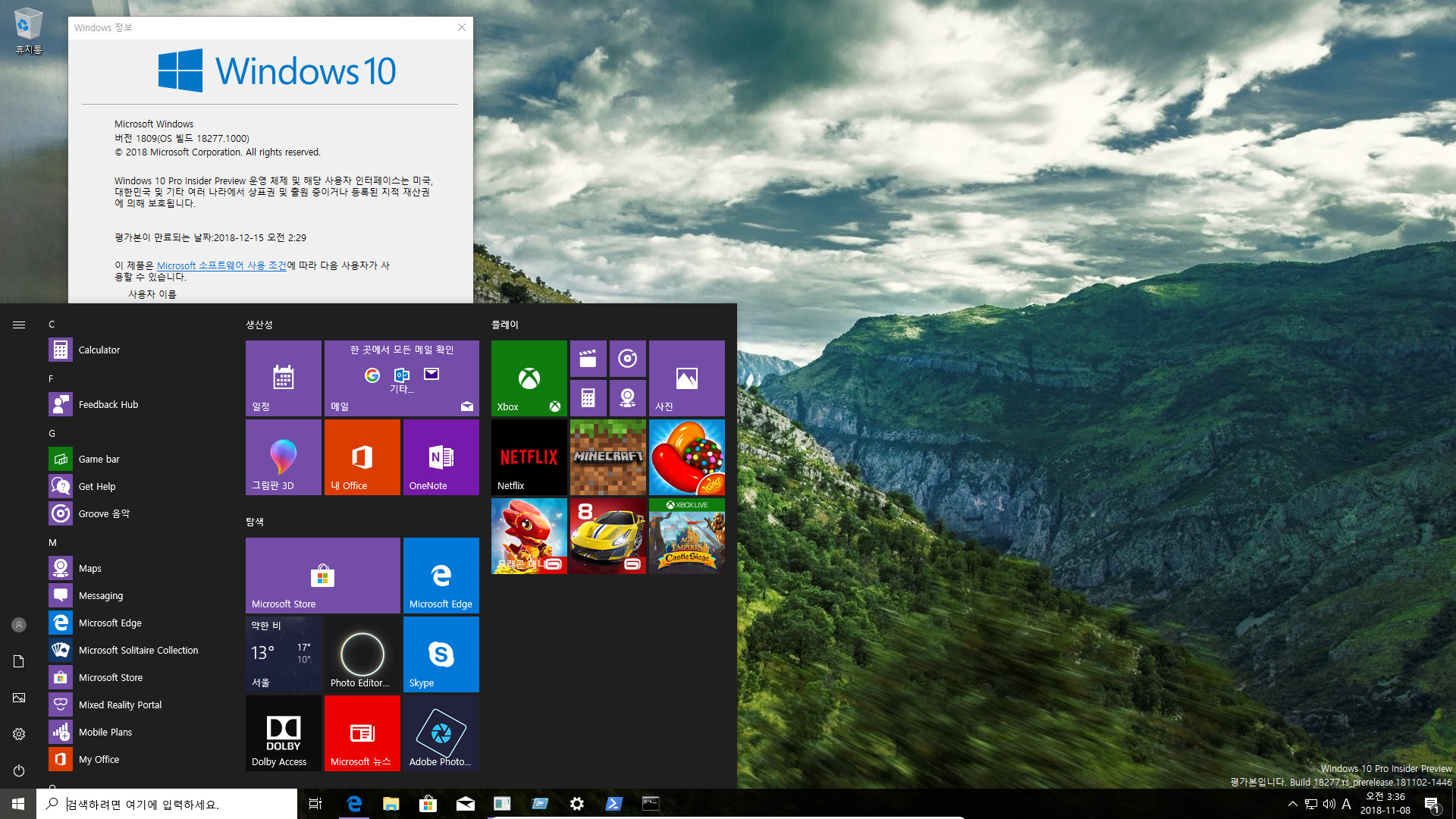
Task: Open the Minecraft tile
Action: 608,457
